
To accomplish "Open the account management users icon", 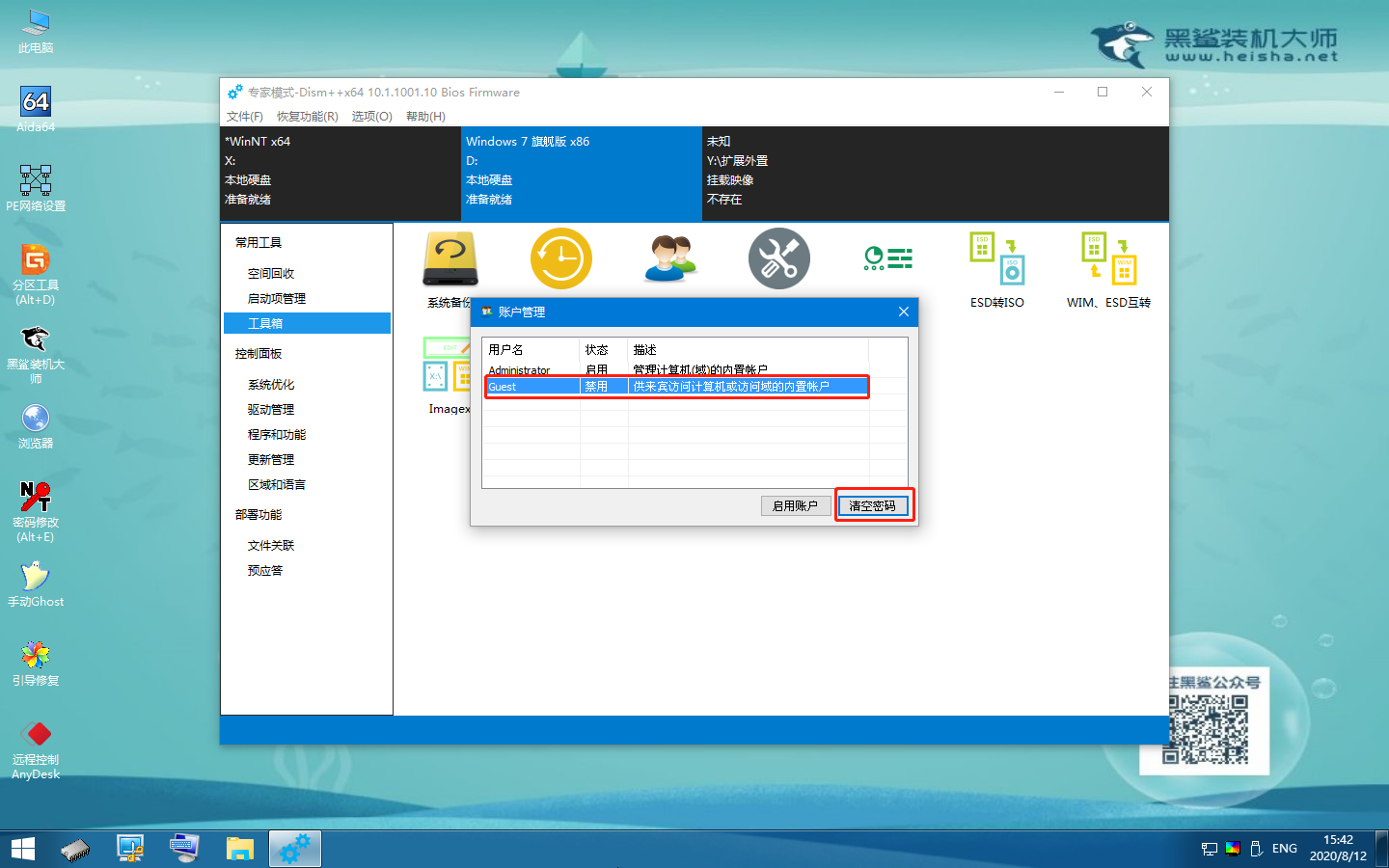I will pos(670,258).
